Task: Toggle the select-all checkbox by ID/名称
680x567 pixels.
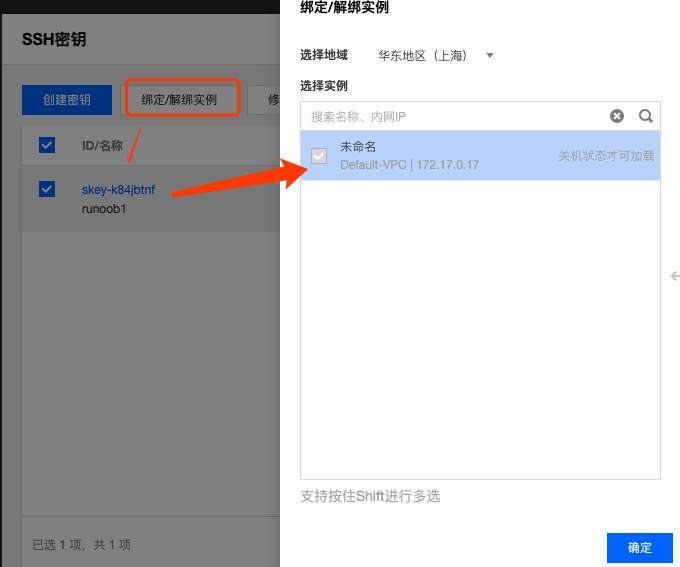Action: coord(47,145)
